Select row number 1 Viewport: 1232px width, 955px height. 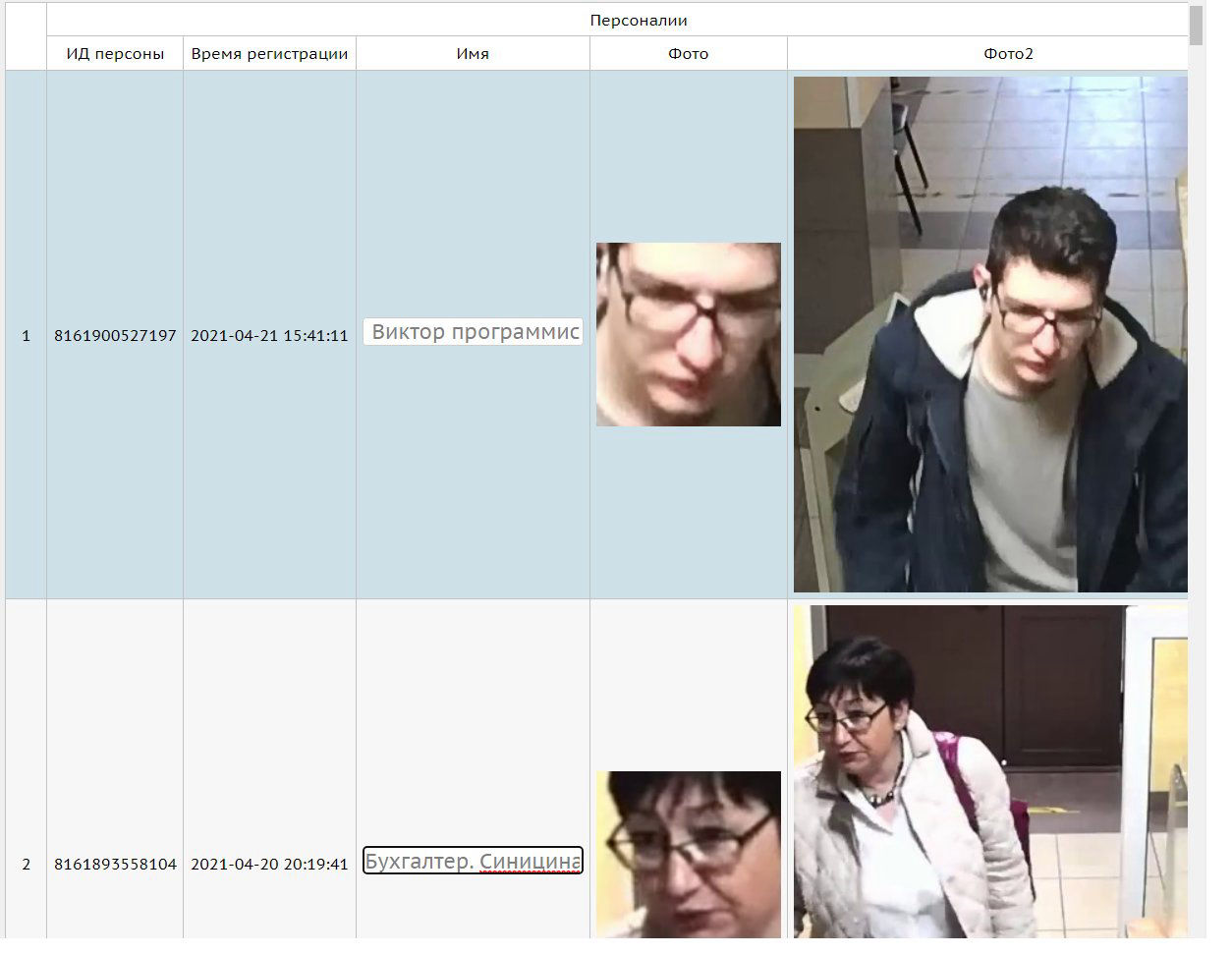[x=26, y=336]
